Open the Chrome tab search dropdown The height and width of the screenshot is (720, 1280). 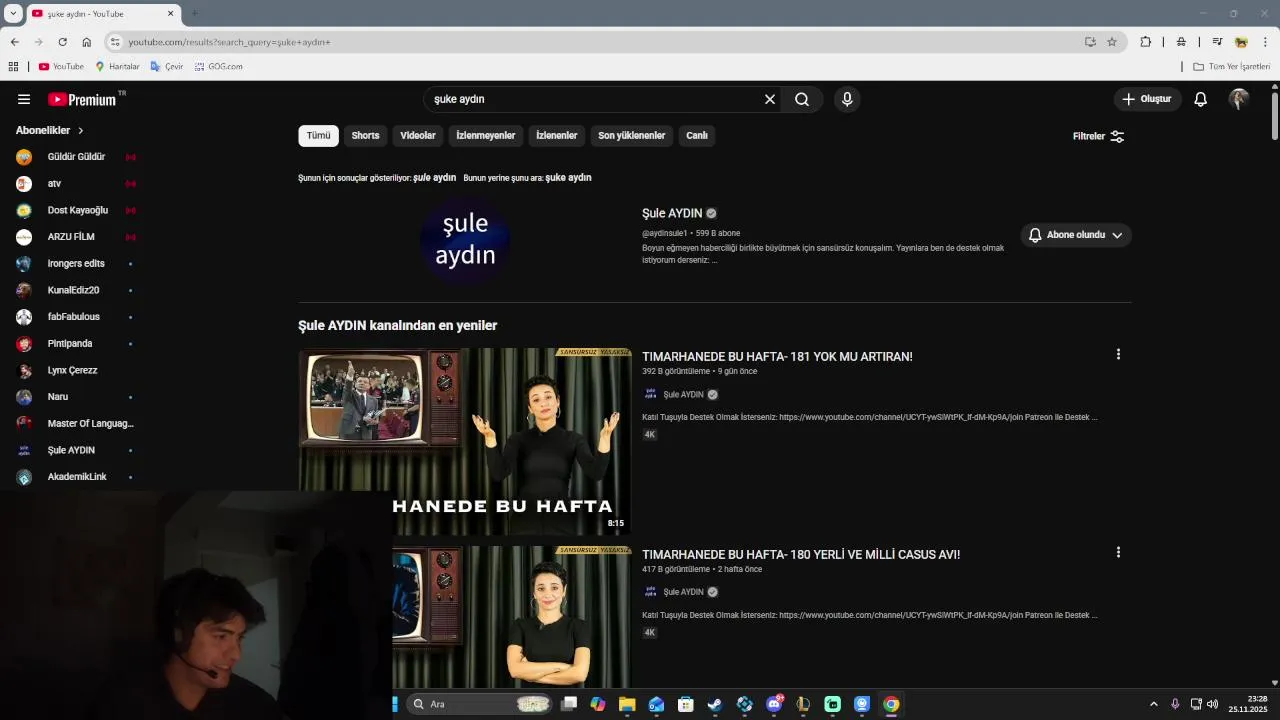pos(13,13)
